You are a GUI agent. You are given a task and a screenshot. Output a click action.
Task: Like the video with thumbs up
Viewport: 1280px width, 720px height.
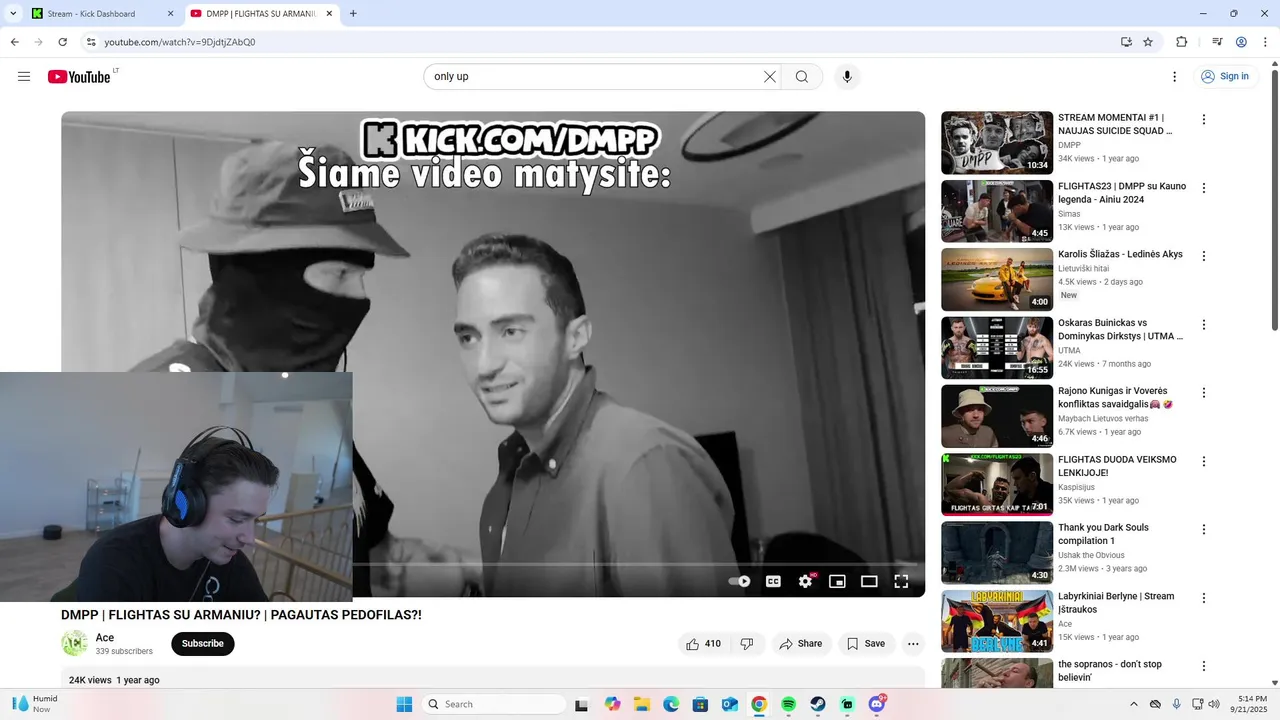tap(702, 644)
